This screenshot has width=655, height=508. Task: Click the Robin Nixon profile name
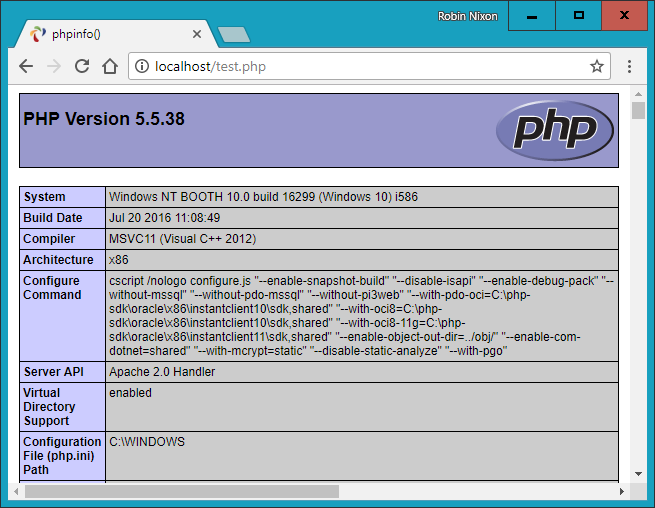coord(467,16)
